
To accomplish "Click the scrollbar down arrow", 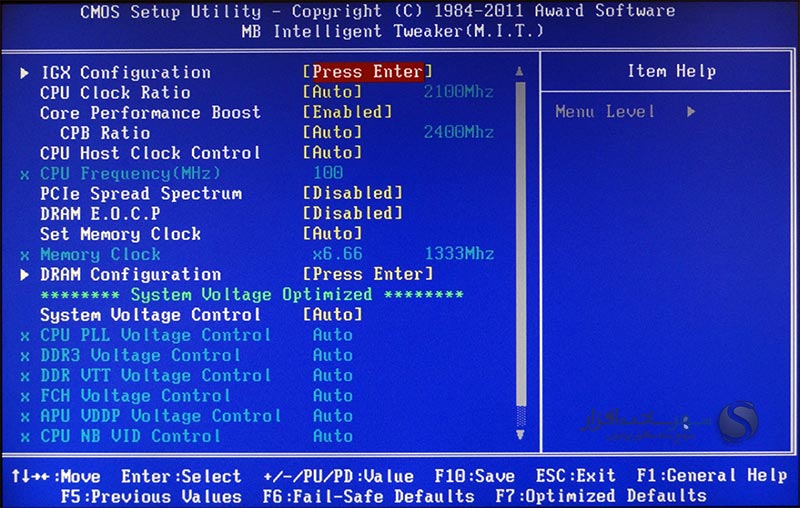I will click(520, 435).
